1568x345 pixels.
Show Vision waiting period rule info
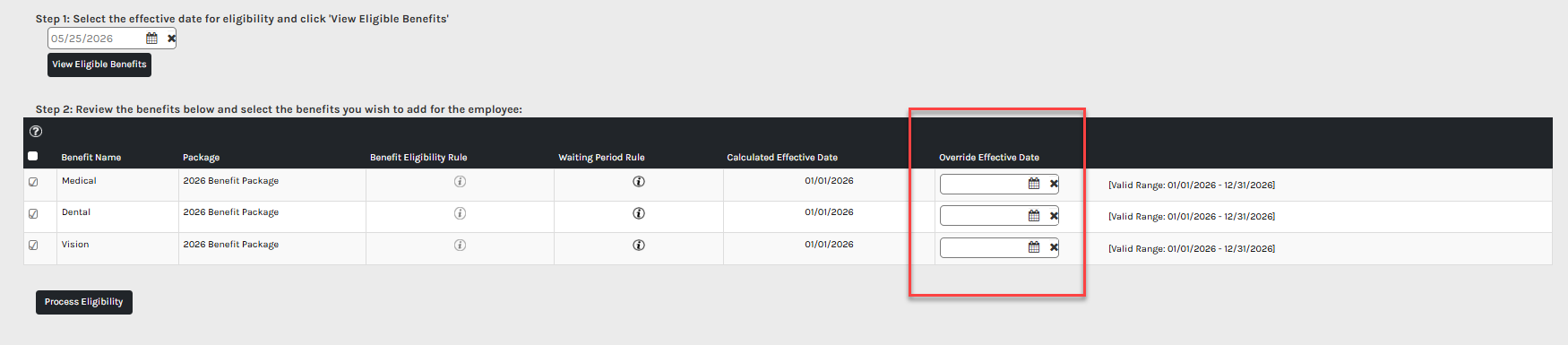click(x=639, y=245)
